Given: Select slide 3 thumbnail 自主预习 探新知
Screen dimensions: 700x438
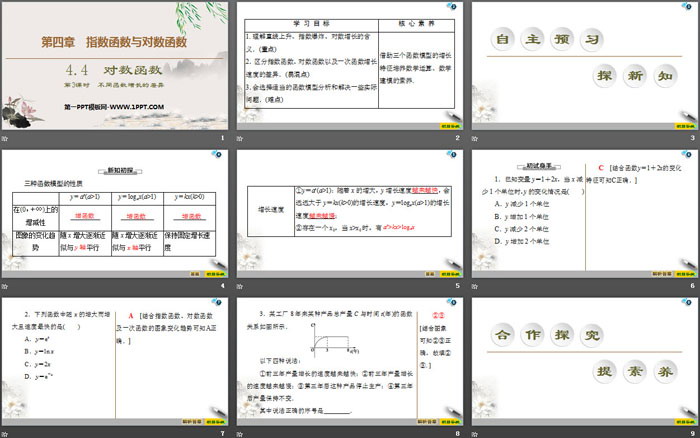Looking at the screenshot, I should click(x=585, y=66).
